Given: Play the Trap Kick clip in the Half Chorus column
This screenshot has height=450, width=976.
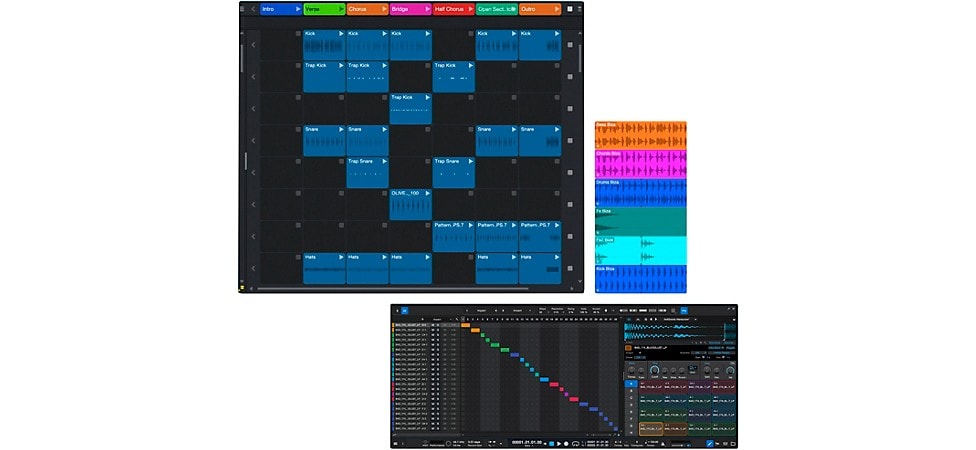Looking at the screenshot, I should (471, 65).
